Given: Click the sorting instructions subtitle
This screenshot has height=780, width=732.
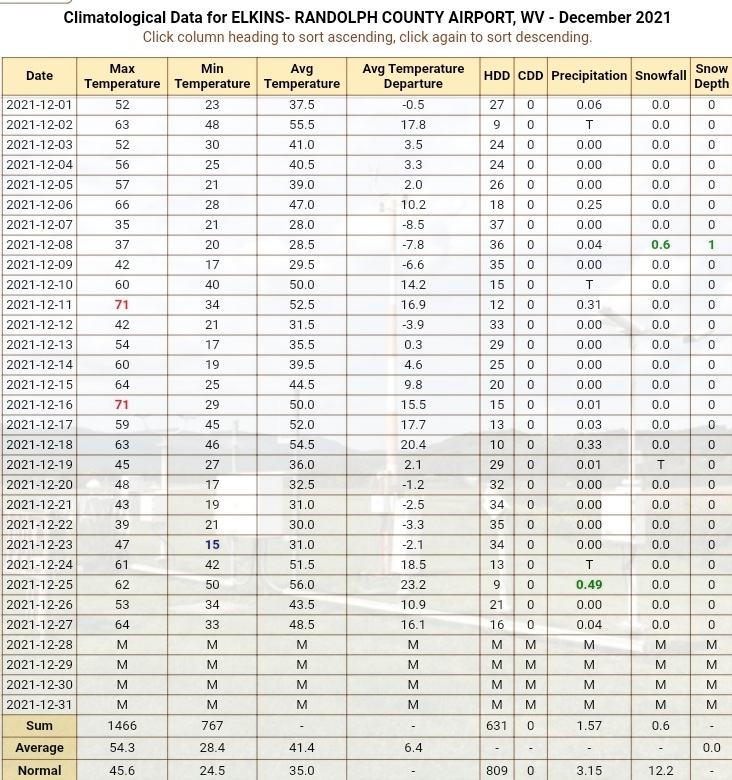Looking at the screenshot, I should click(367, 37).
